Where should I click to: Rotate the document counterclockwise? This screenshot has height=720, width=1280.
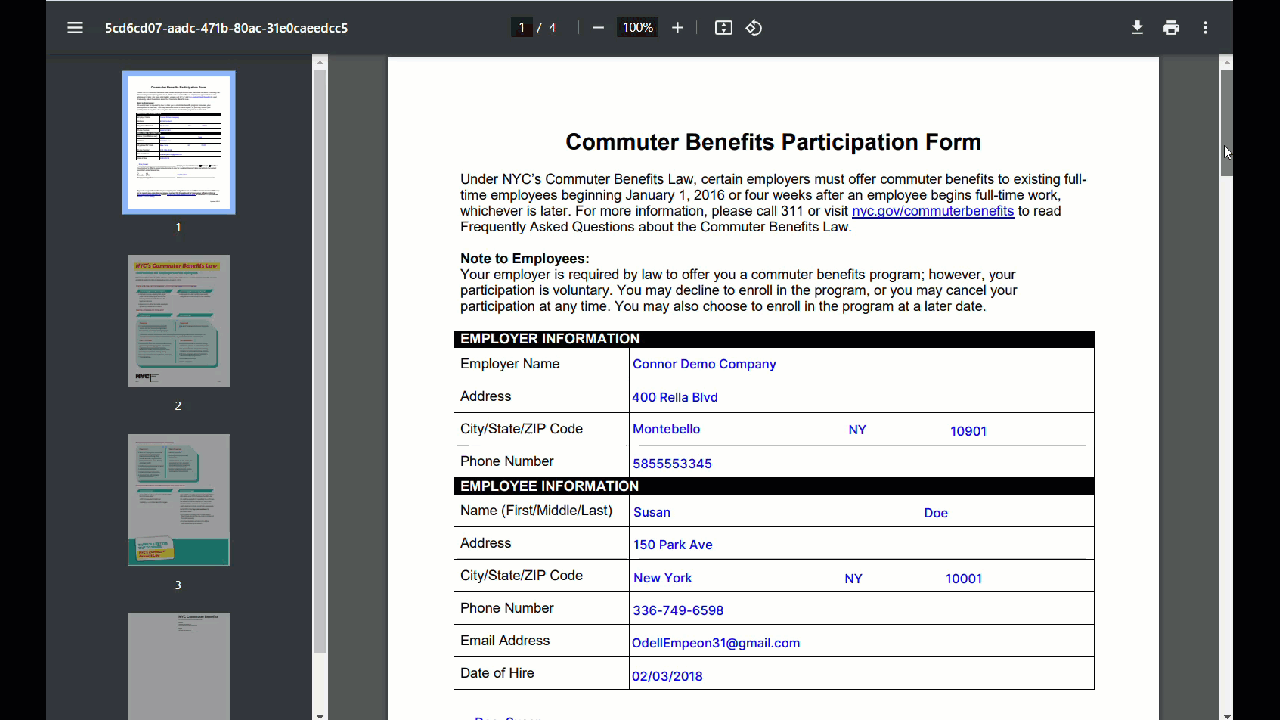tap(753, 27)
